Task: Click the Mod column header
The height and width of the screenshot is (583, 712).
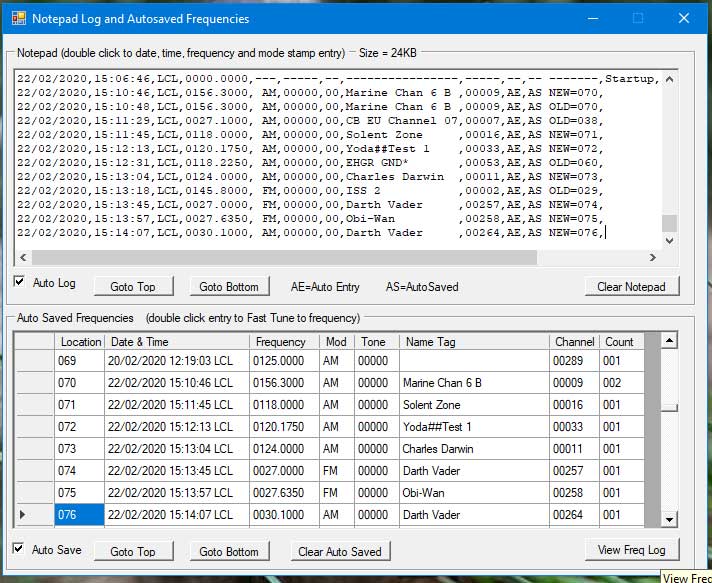Action: pos(336,341)
